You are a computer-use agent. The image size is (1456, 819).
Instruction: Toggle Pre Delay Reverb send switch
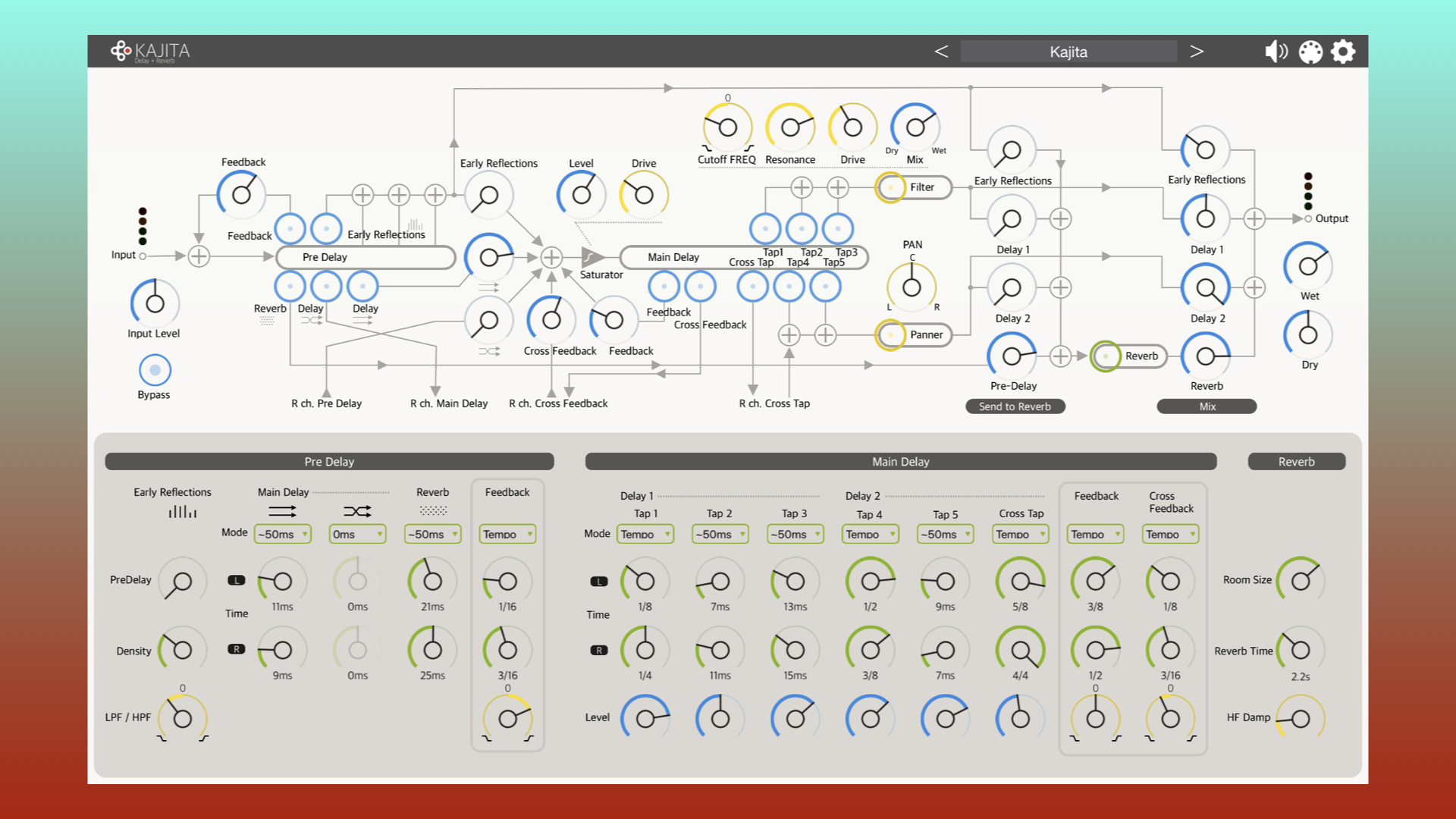(290, 287)
